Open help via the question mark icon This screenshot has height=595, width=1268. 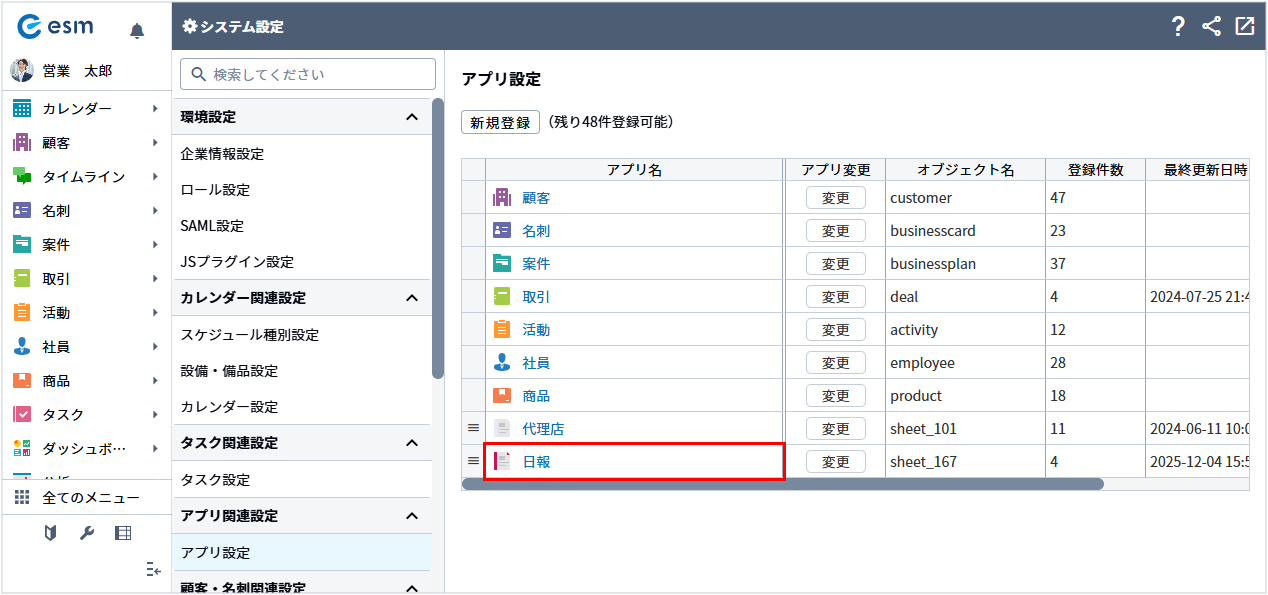click(x=1178, y=27)
